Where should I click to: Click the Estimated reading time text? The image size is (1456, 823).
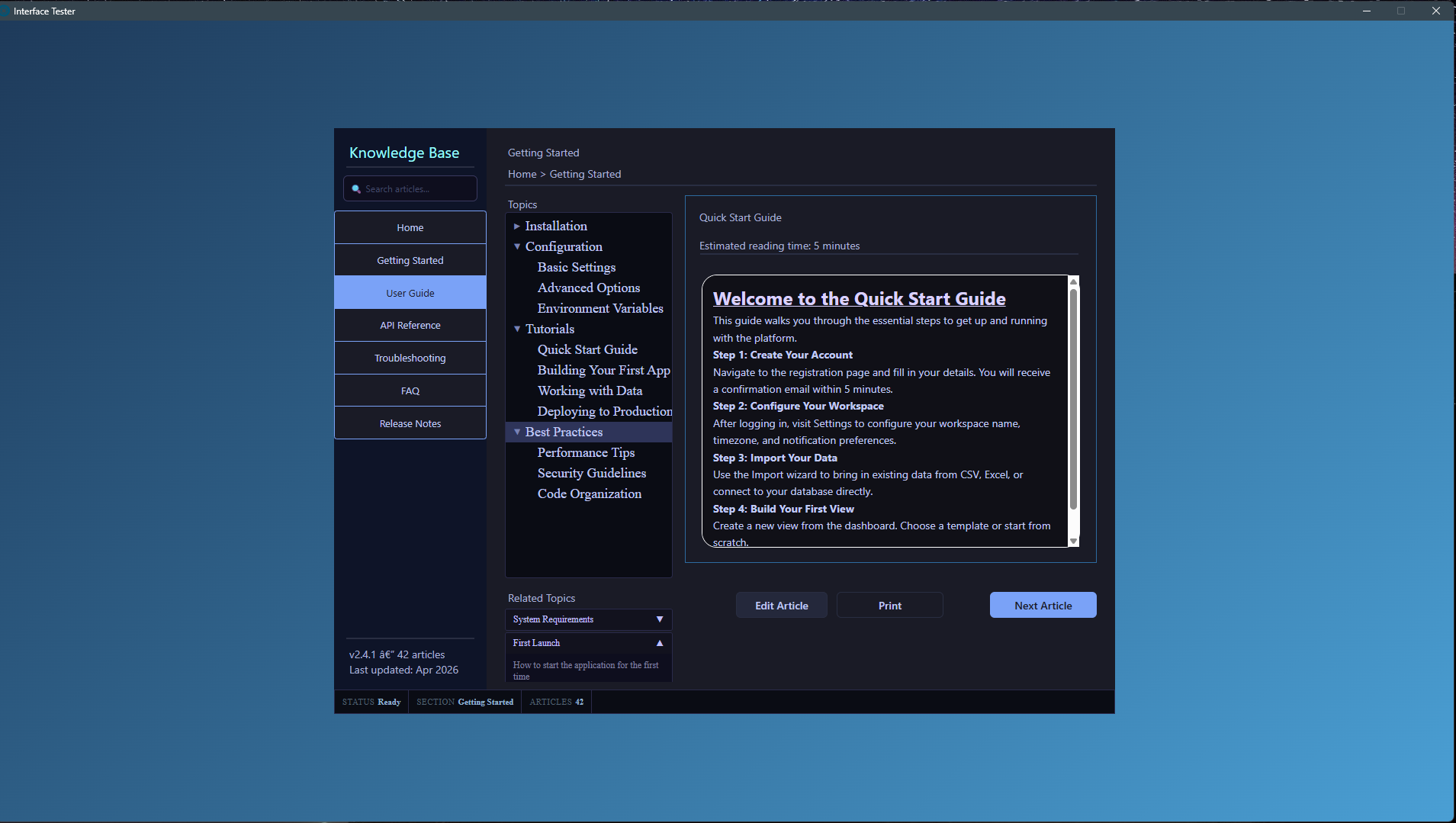(x=779, y=246)
